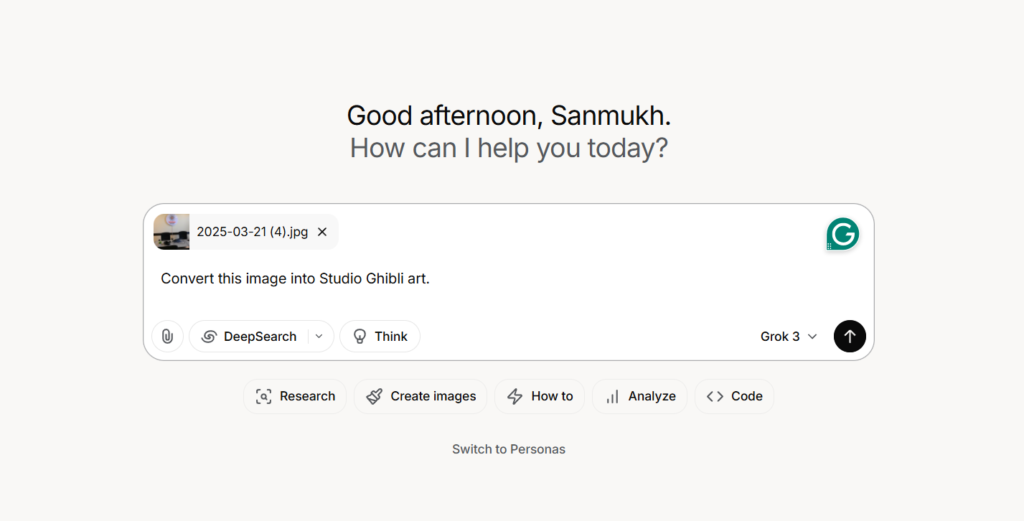Click Switch to Personas link
This screenshot has height=521, width=1024.
pyautogui.click(x=508, y=449)
